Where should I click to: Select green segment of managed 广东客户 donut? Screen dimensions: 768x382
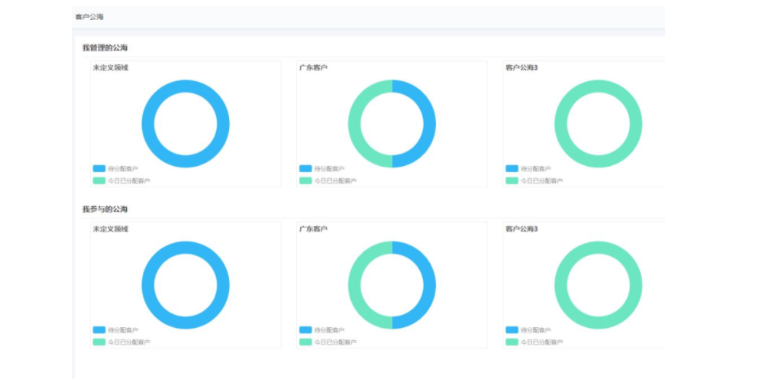pos(354,124)
